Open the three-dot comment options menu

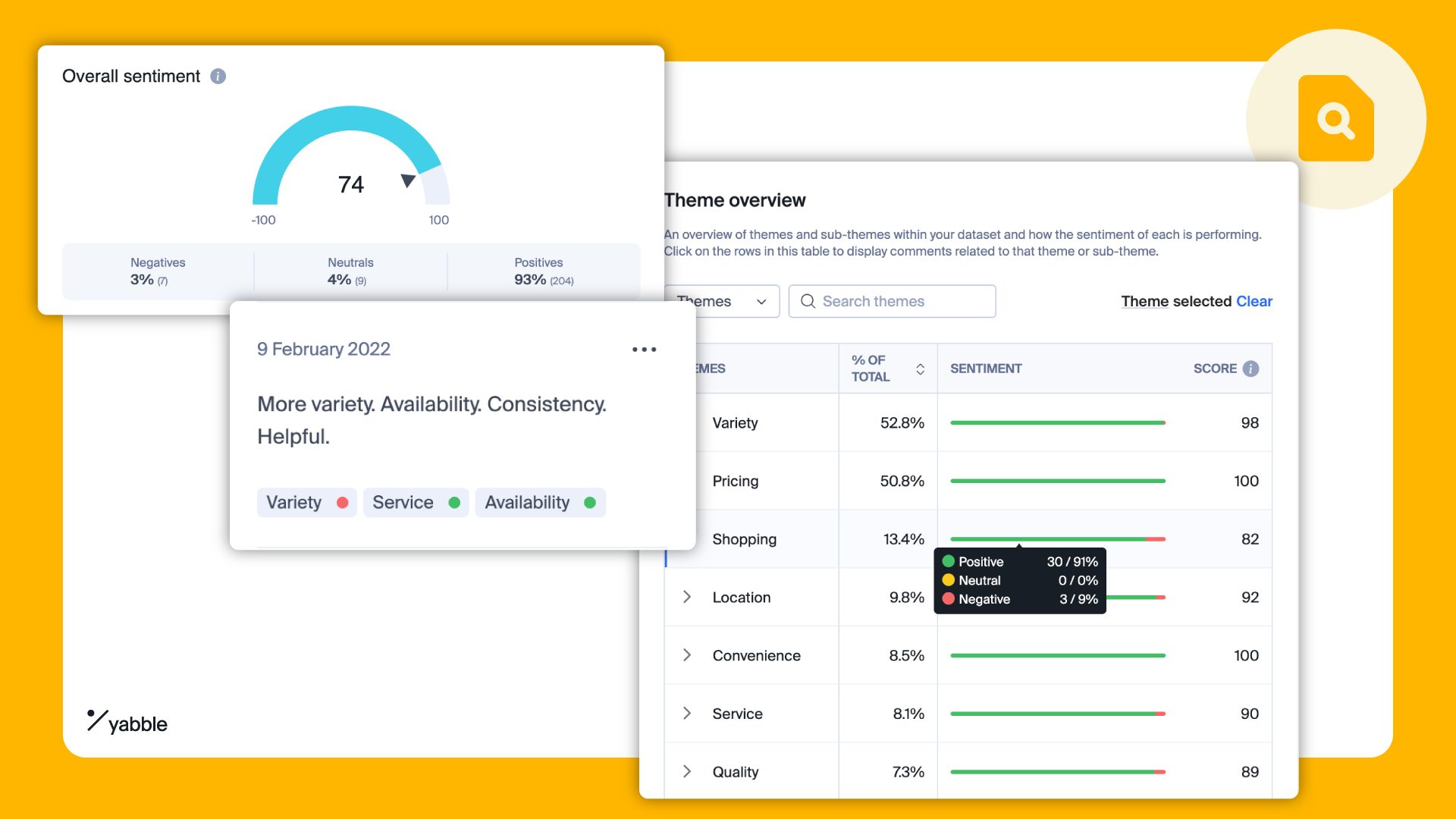(x=644, y=350)
